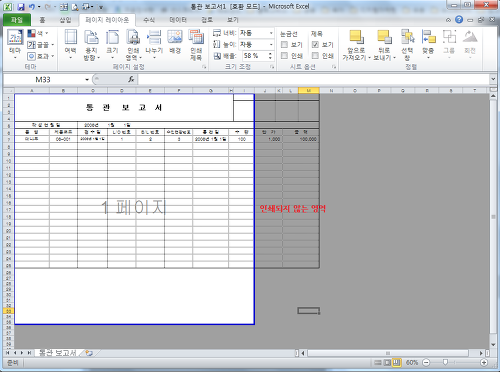Toggle Headings Print (제목 인쇄) checkbox
500x372 pixels.
coord(315,55)
